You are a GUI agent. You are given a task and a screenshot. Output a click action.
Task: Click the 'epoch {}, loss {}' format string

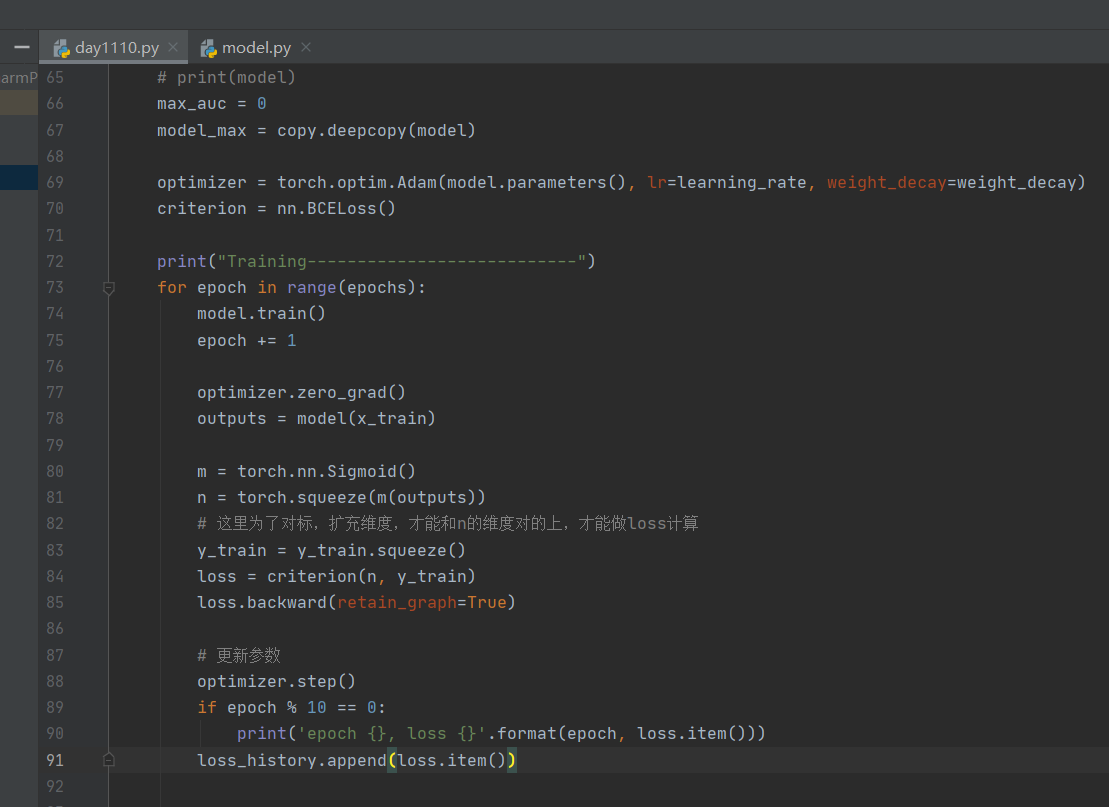click(391, 733)
